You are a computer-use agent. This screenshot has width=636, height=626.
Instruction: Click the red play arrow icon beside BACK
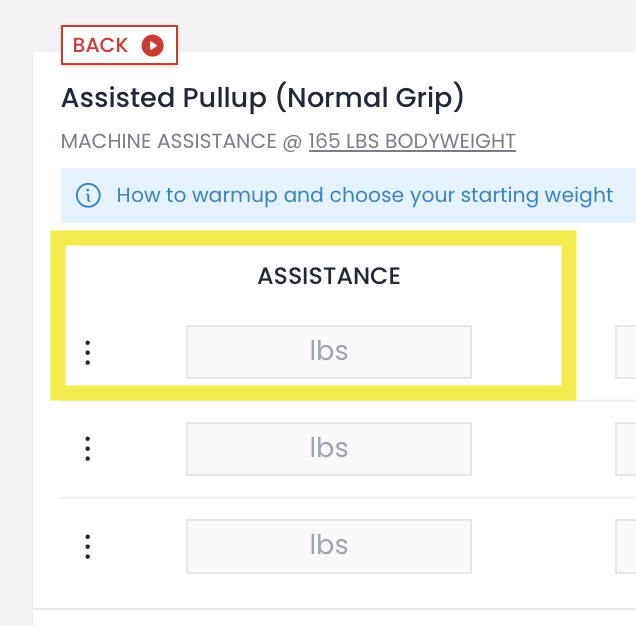(152, 45)
